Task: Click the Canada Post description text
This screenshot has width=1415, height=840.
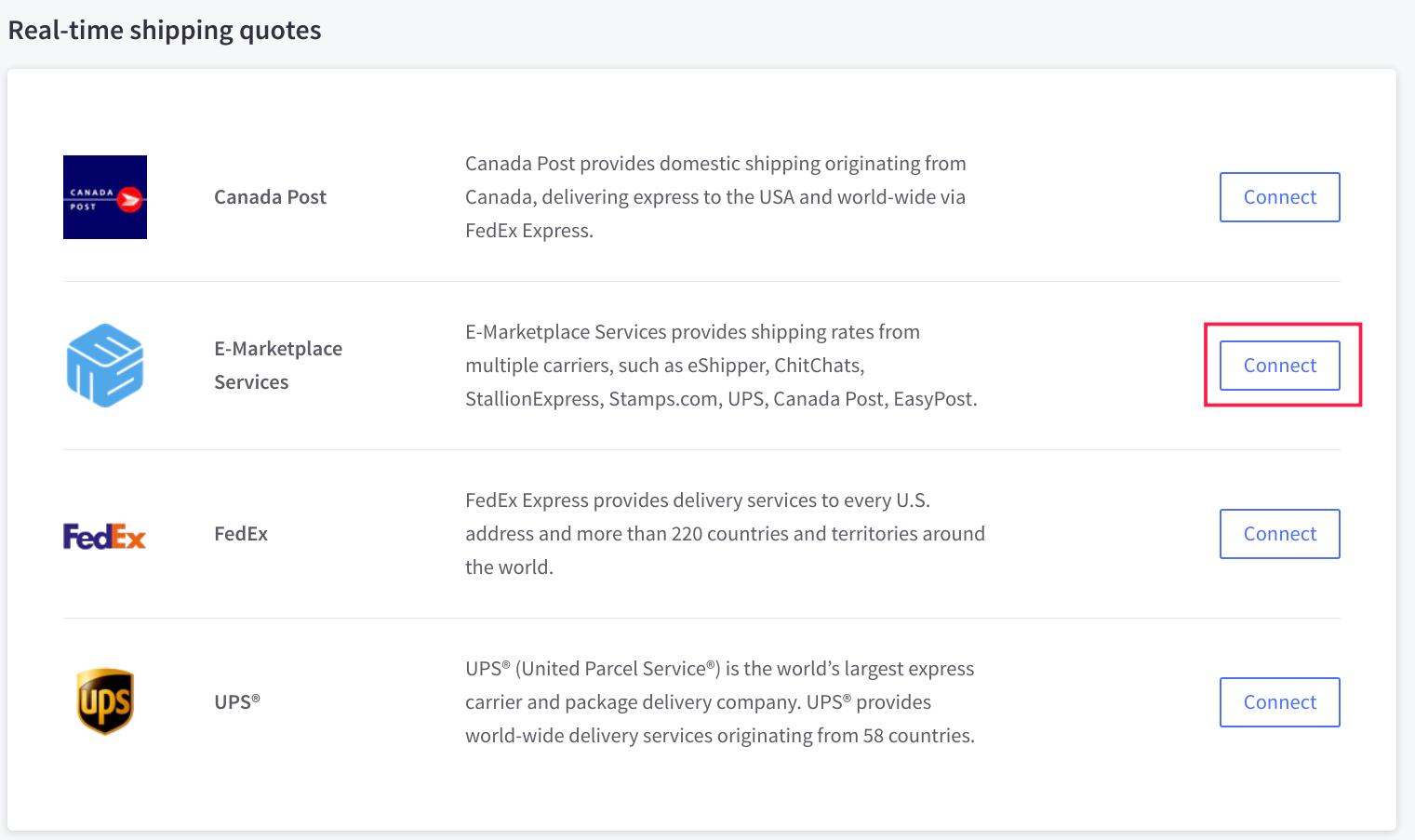Action: 715,197
